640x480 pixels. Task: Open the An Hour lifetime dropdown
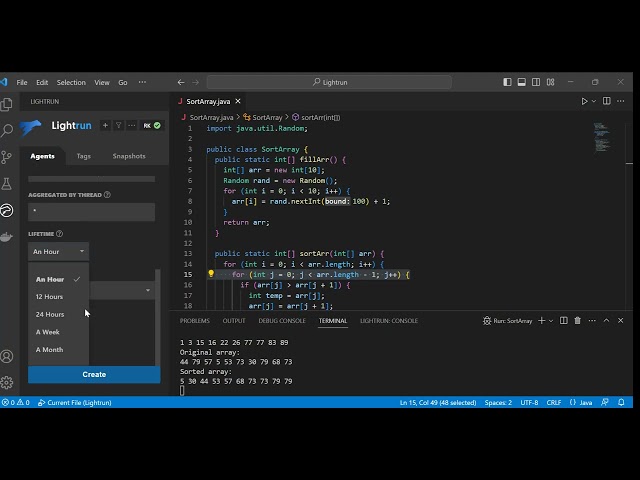coord(58,251)
